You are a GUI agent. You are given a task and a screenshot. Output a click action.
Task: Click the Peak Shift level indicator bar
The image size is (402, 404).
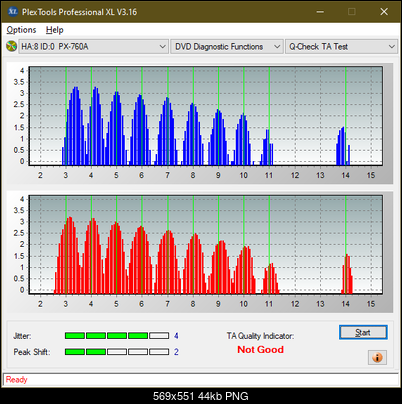(117, 352)
